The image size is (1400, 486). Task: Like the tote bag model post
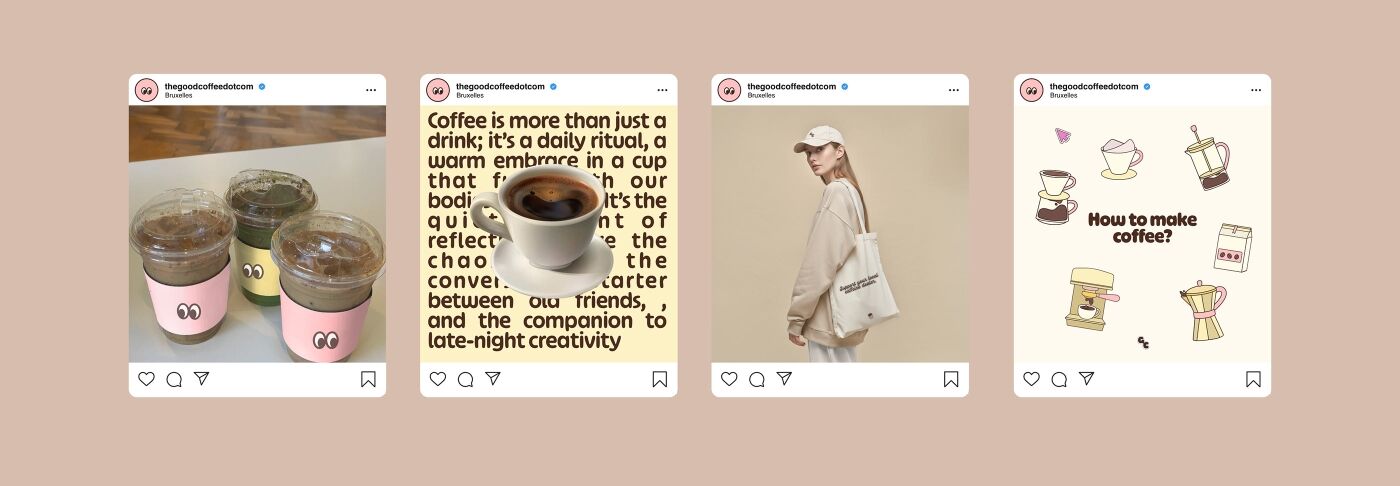tap(729, 379)
